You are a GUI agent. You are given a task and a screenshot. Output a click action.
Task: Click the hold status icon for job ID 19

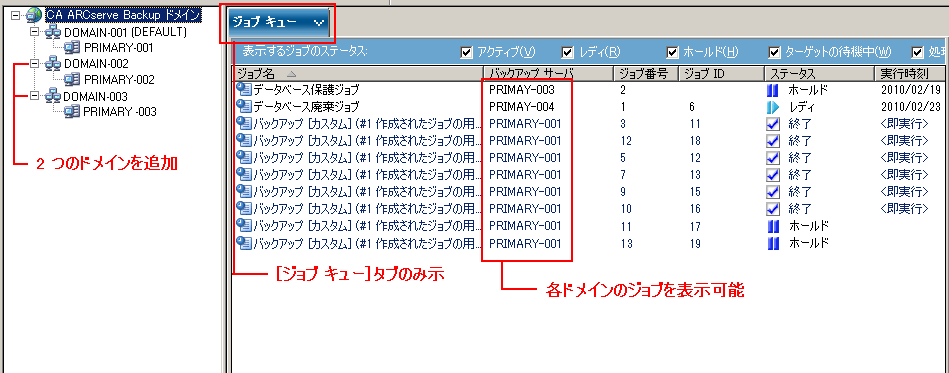(x=773, y=243)
